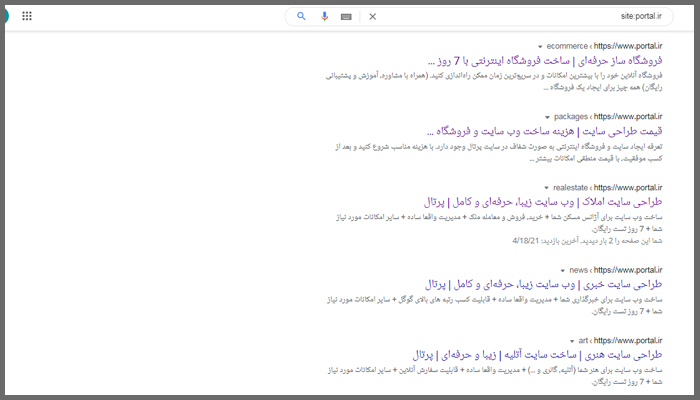Click the packages result description snippet

[499, 152]
